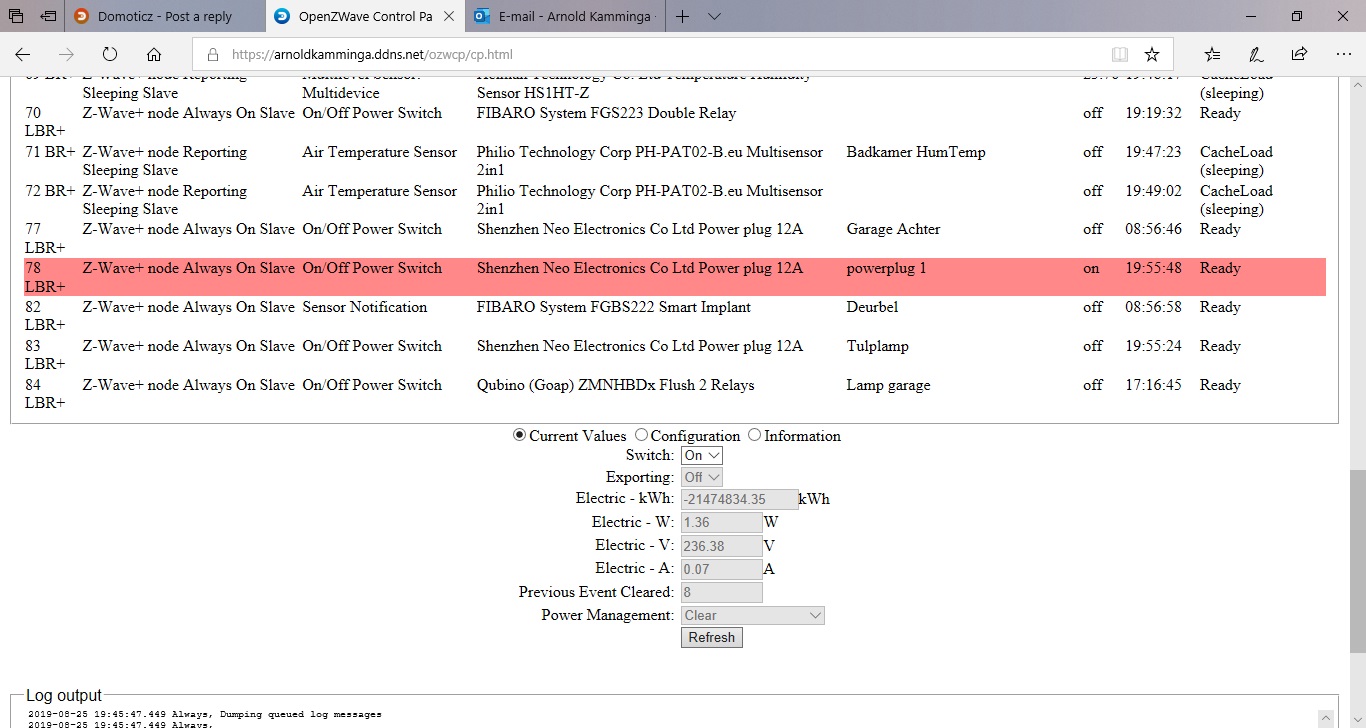Select the Garage Achter node row

(x=675, y=238)
